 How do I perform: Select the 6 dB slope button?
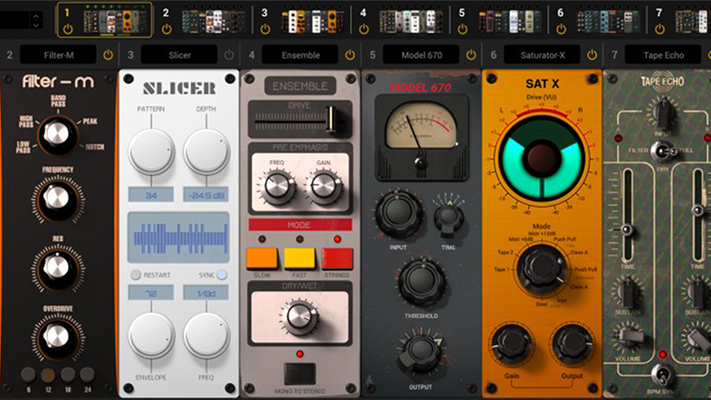click(28, 375)
